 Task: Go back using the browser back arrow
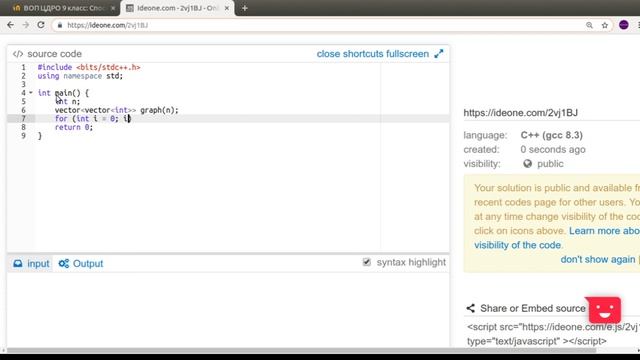[11, 25]
